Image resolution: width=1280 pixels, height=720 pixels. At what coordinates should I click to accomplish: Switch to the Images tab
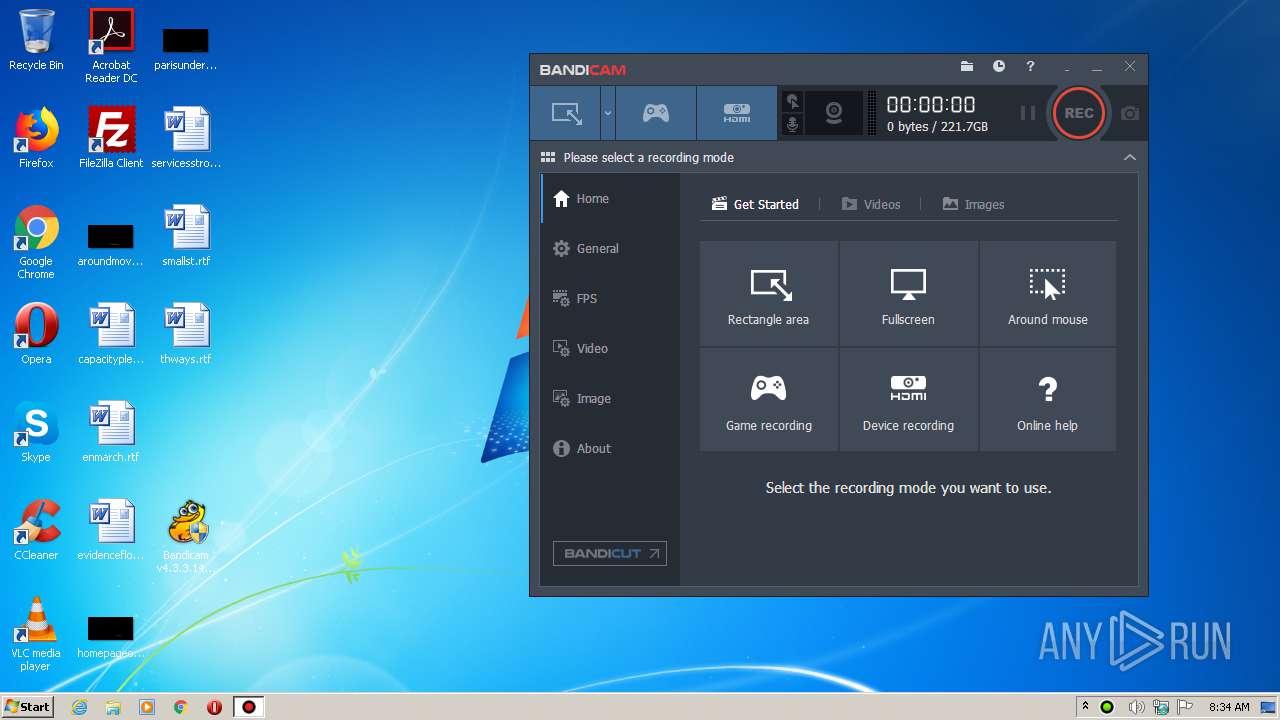[x=973, y=204]
